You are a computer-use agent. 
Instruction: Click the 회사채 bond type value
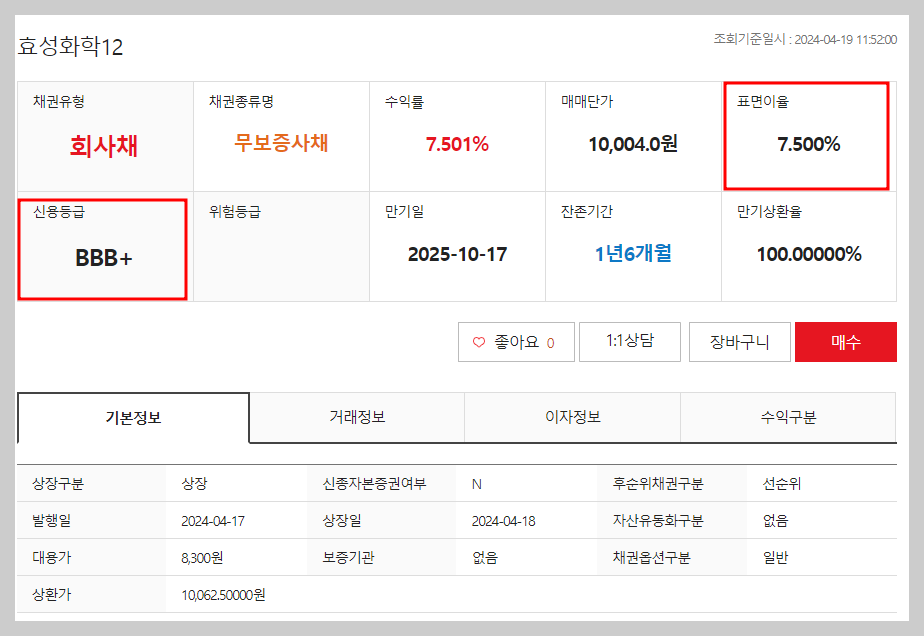[104, 146]
